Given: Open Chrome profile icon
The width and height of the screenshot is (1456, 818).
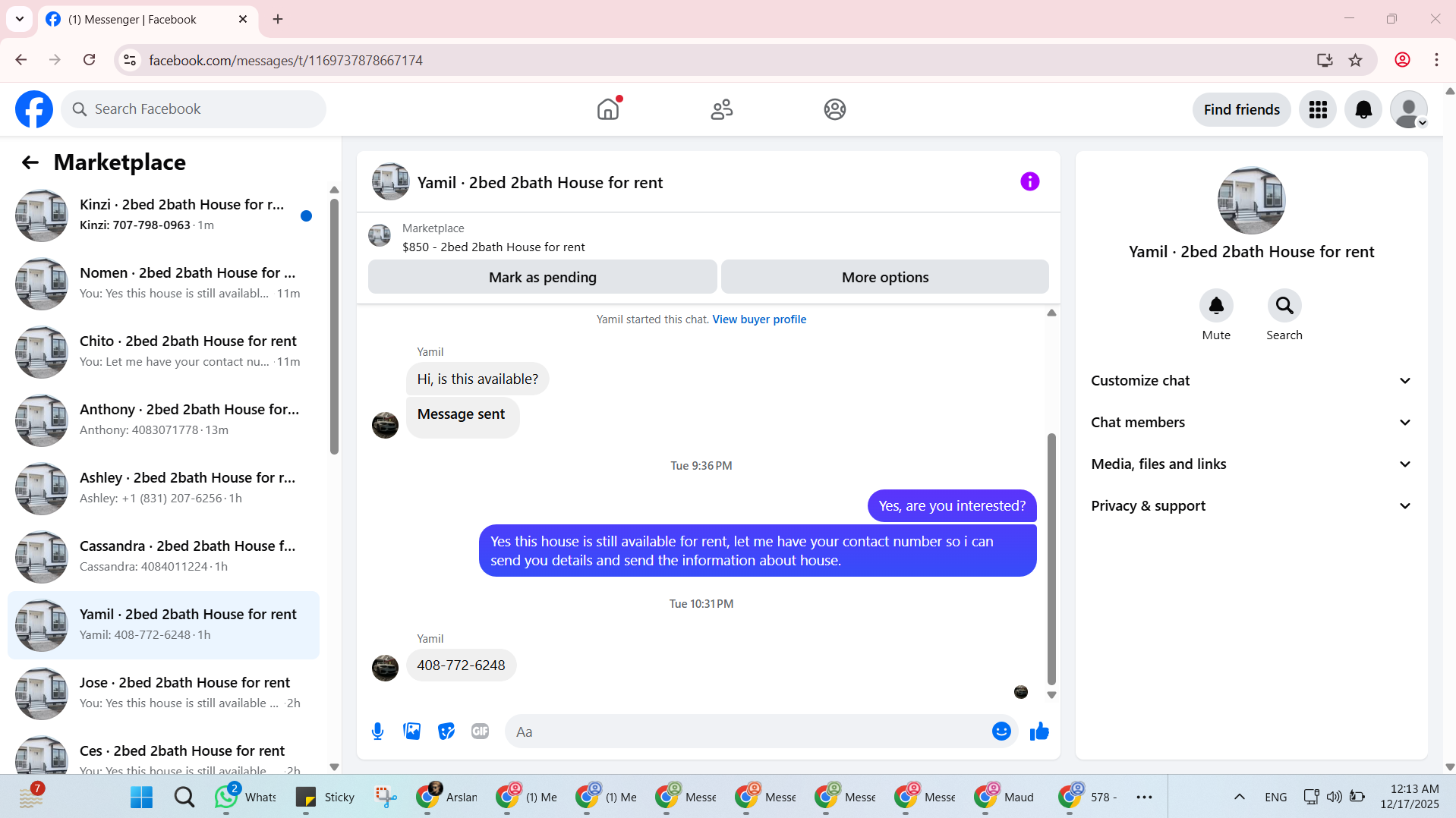Looking at the screenshot, I should tap(1402, 60).
